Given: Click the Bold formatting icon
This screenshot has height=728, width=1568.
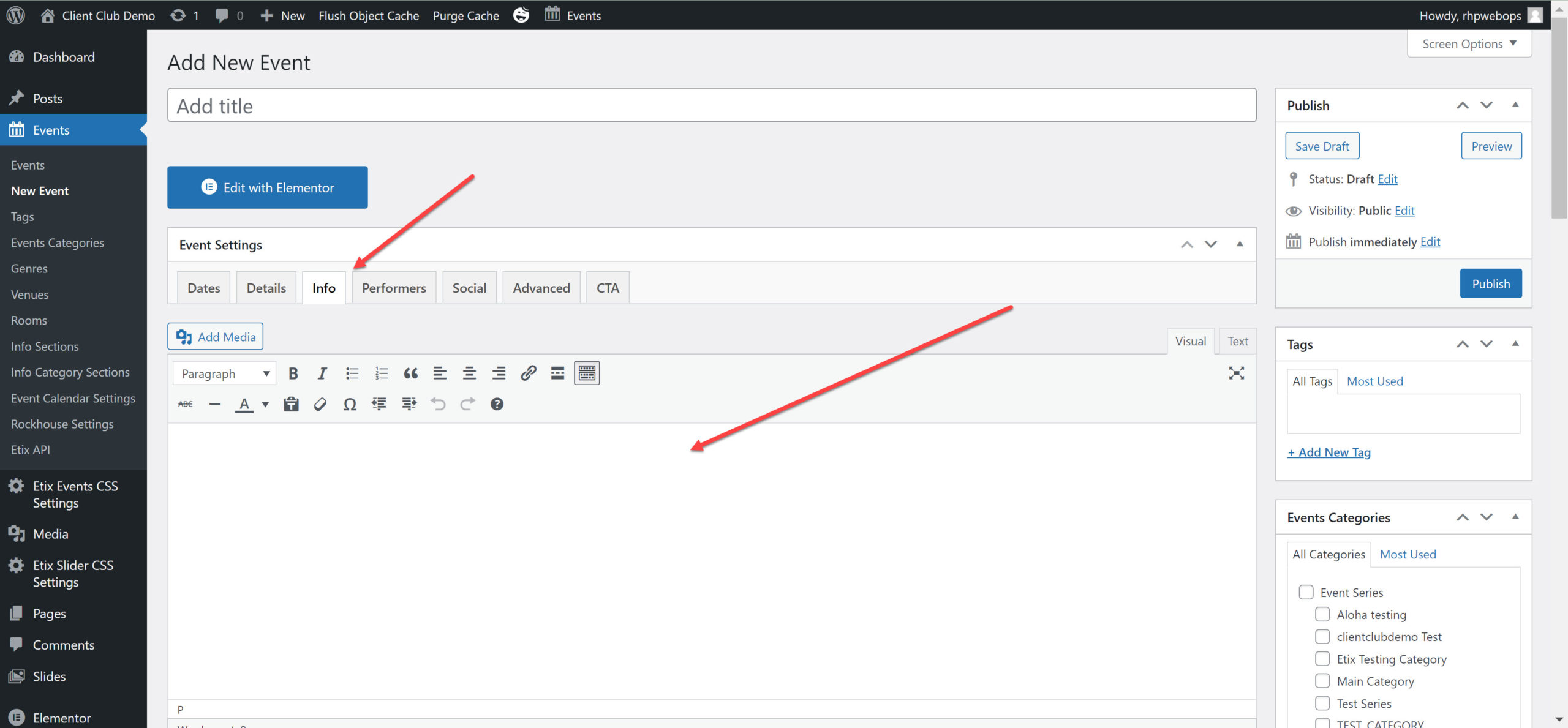Looking at the screenshot, I should click(293, 373).
